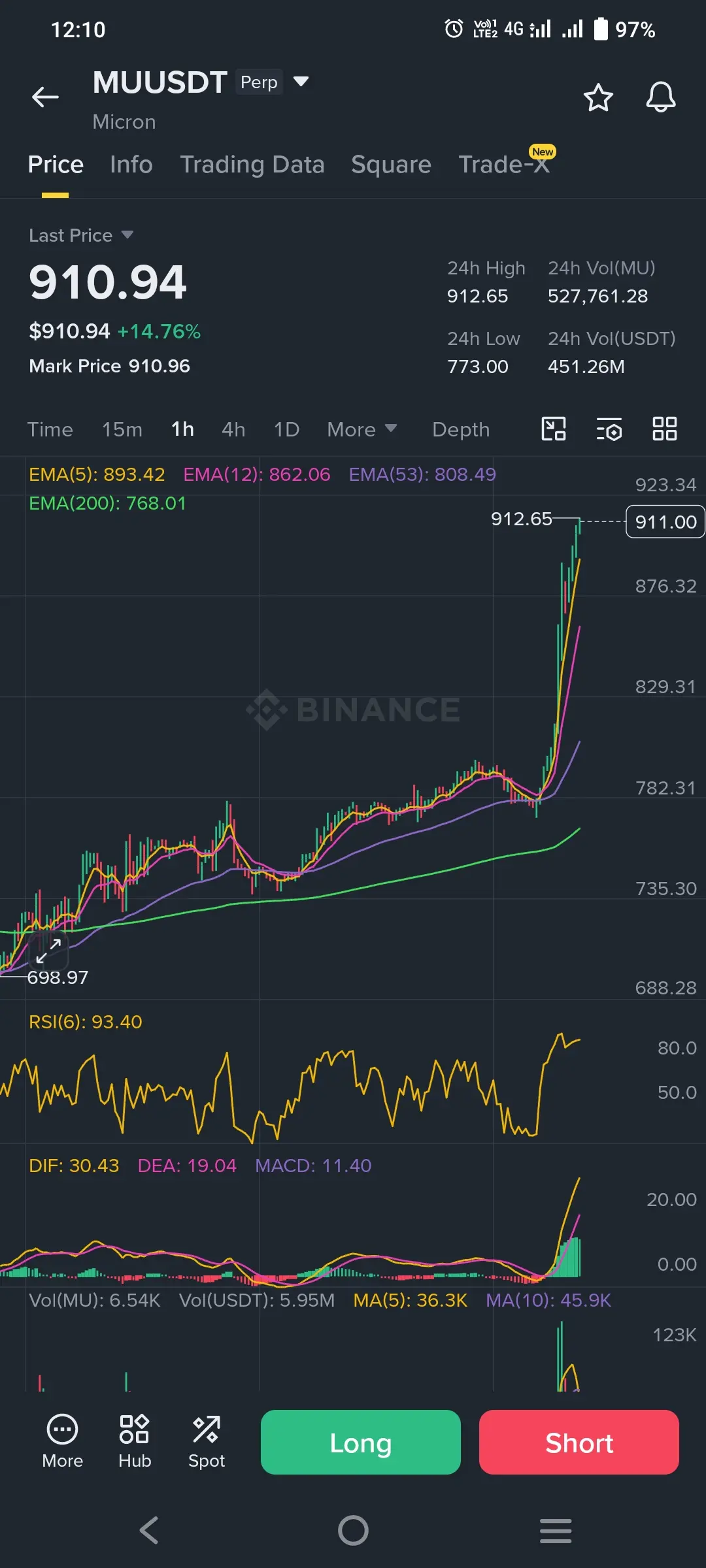Open the Depth chart view

(461, 429)
